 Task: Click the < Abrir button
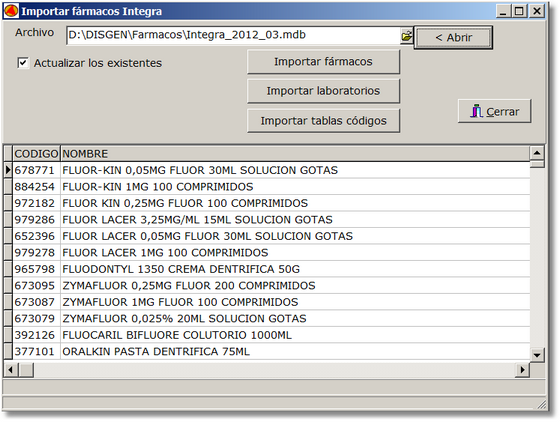(453, 37)
